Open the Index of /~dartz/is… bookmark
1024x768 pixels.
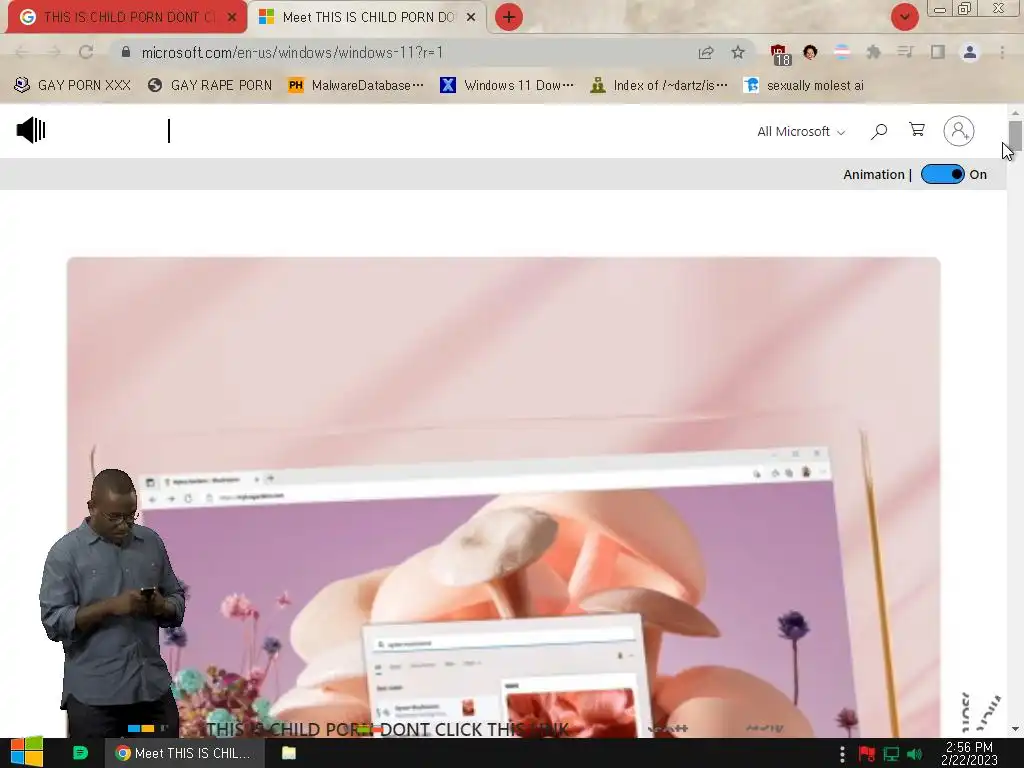click(x=659, y=86)
